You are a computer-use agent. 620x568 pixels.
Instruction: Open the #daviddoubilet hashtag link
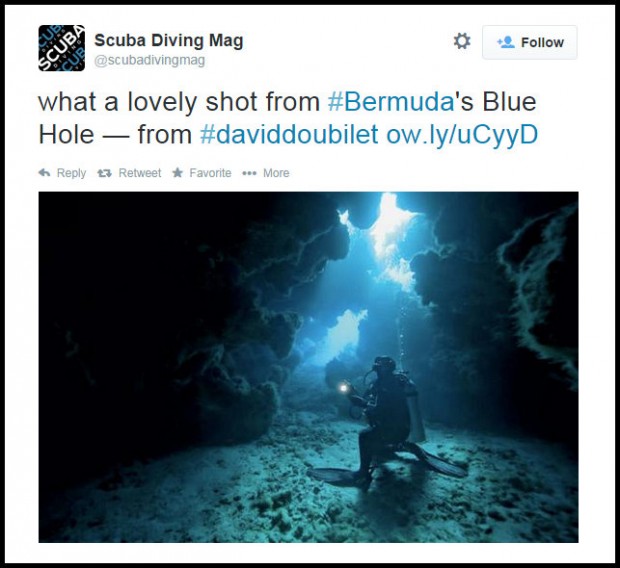[x=289, y=134]
